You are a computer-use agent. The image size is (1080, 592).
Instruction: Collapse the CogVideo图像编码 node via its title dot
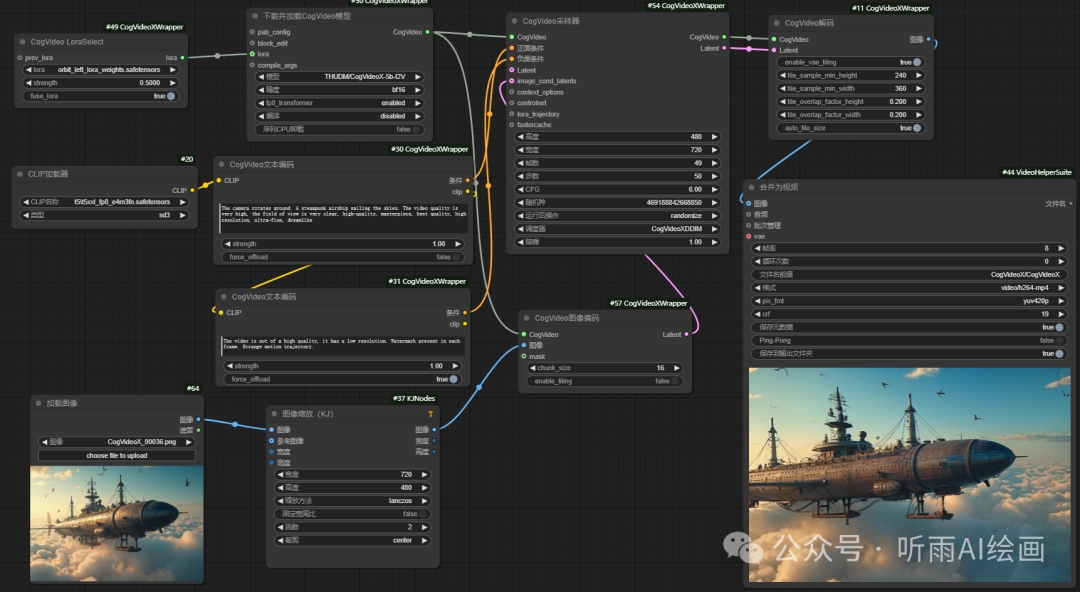527,318
